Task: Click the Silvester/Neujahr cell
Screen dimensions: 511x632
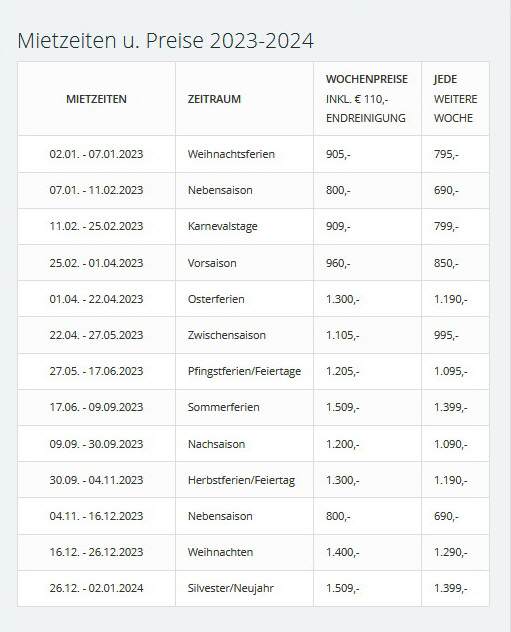Action: [231, 588]
